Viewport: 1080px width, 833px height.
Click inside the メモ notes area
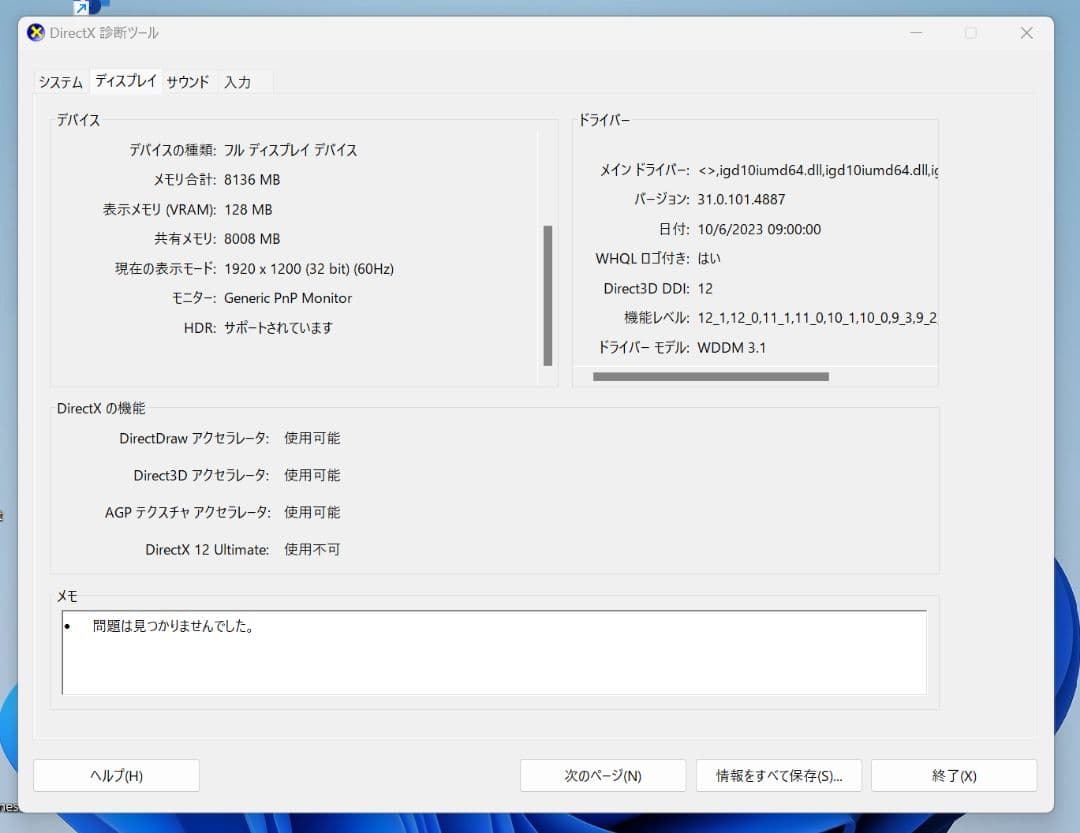pyautogui.click(x=494, y=655)
